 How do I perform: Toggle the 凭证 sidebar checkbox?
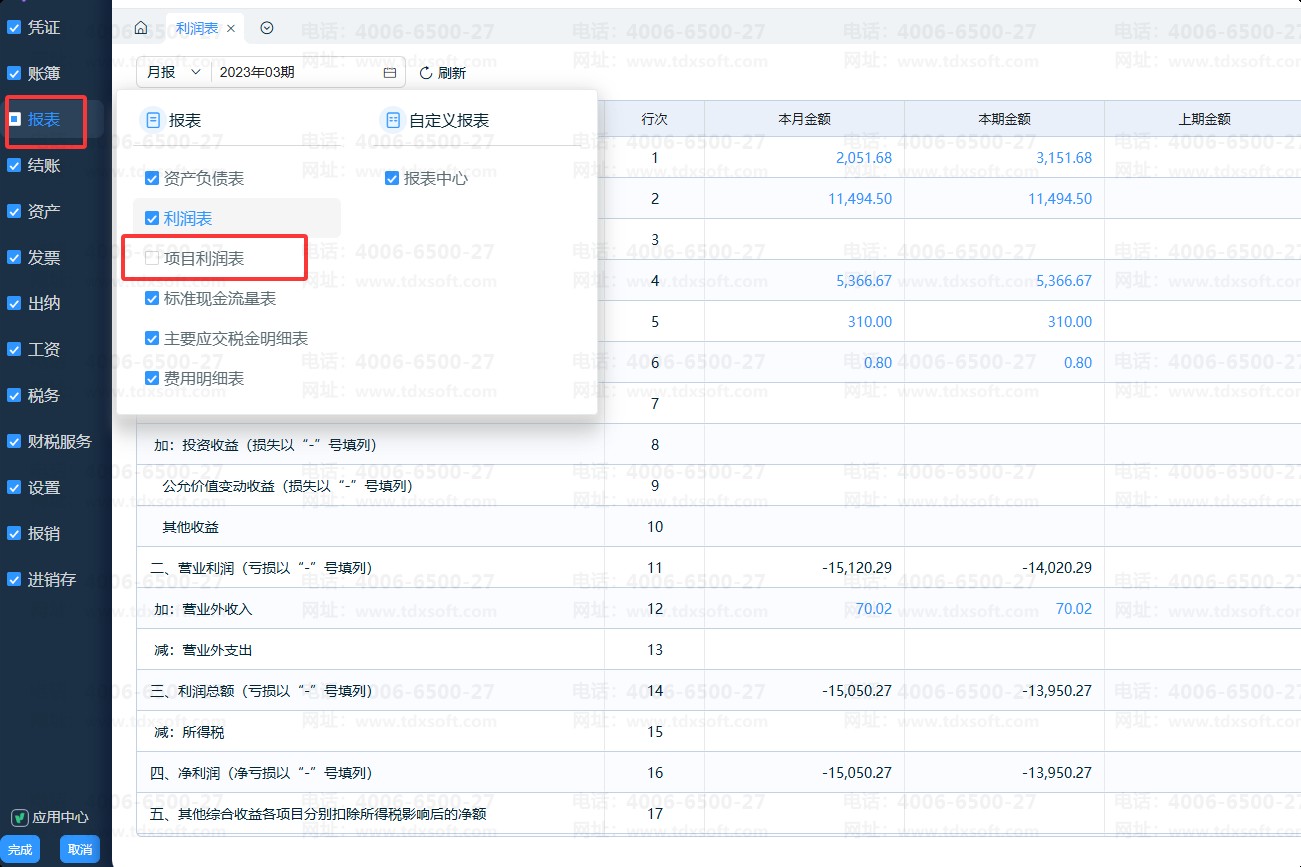(14, 28)
